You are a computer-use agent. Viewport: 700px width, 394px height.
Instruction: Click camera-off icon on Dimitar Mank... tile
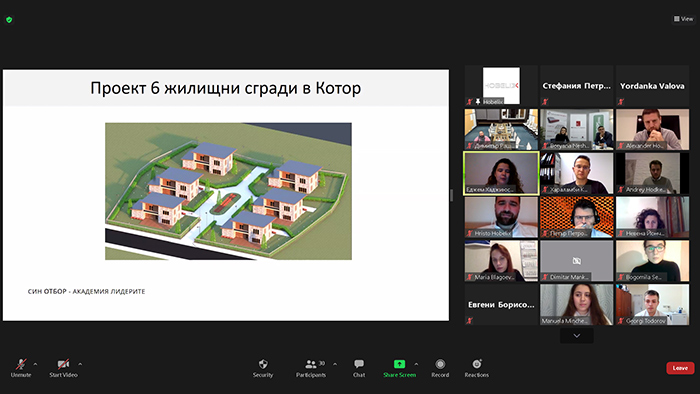coord(577,261)
